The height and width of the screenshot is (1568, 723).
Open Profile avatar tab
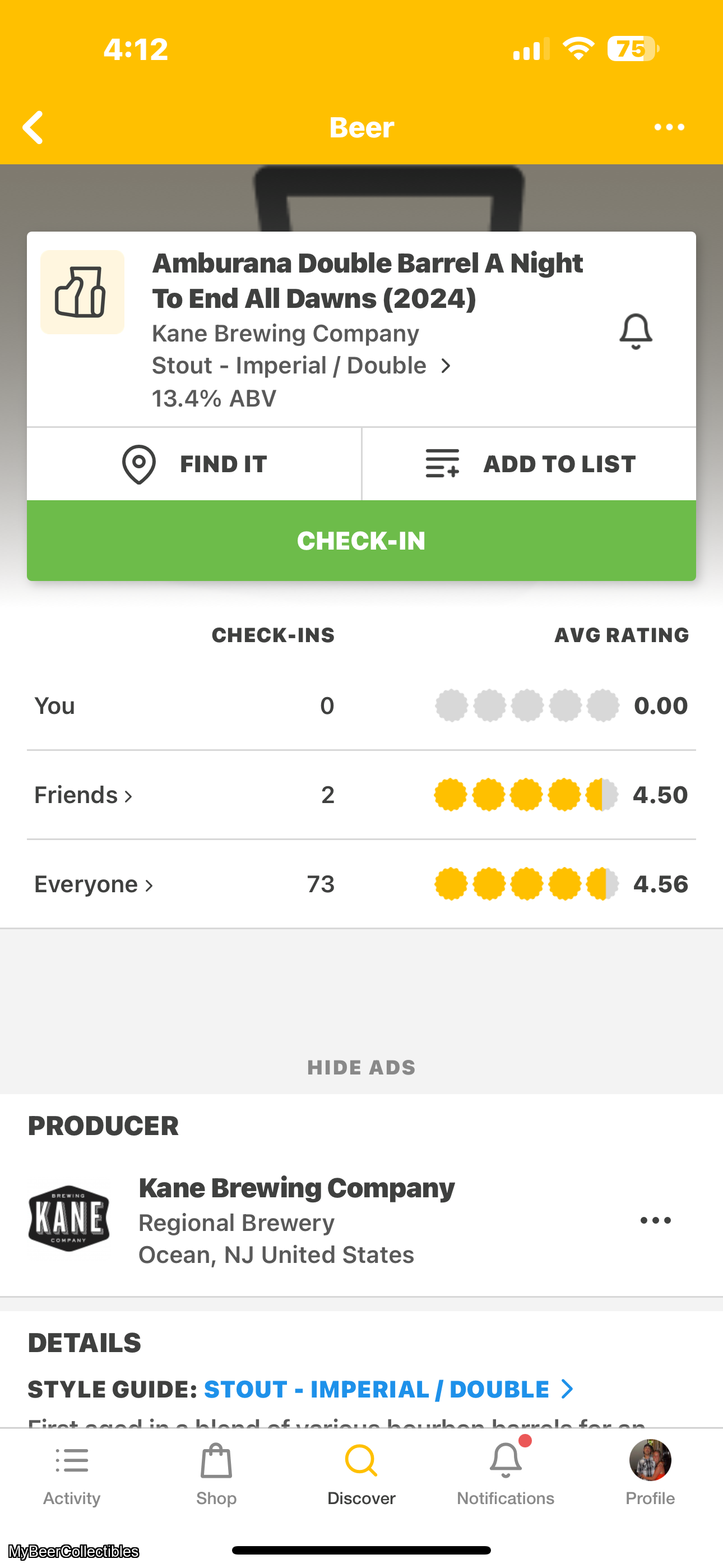pos(650,1473)
